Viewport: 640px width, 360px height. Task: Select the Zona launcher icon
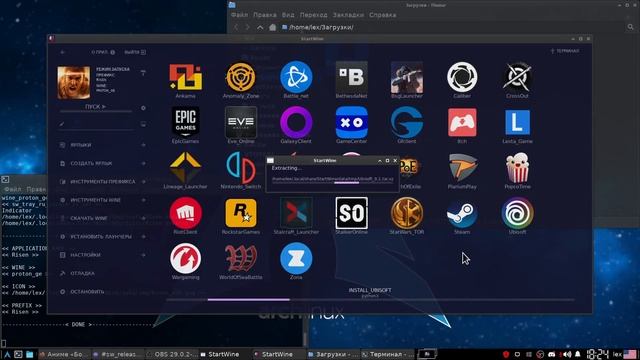coord(296,258)
